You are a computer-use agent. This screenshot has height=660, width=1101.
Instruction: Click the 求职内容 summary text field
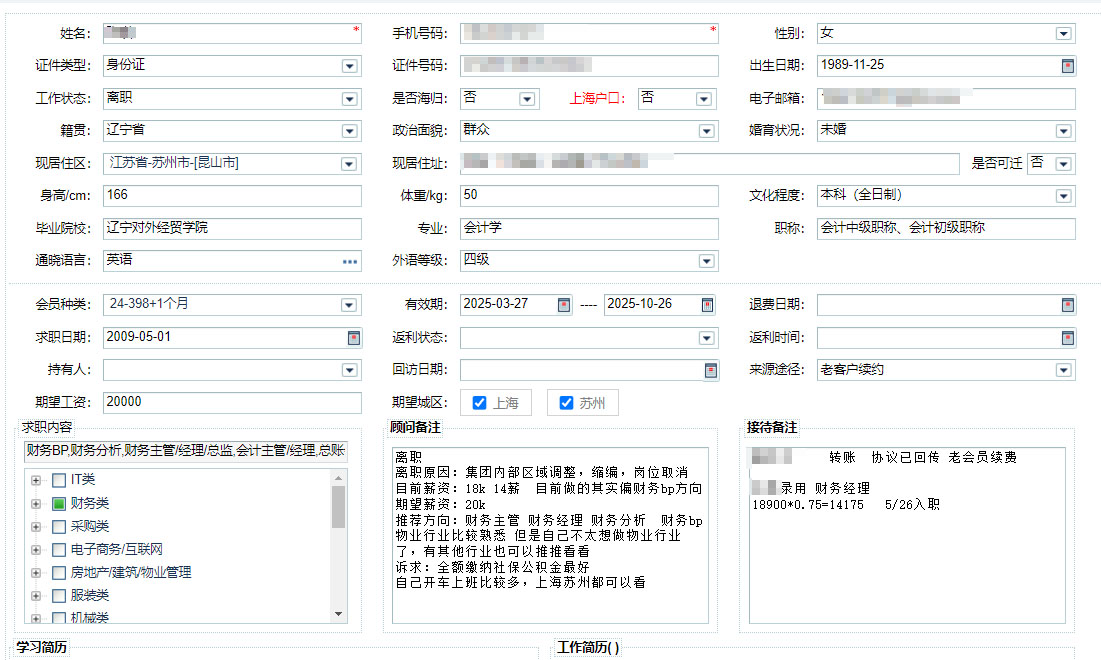(x=186, y=451)
